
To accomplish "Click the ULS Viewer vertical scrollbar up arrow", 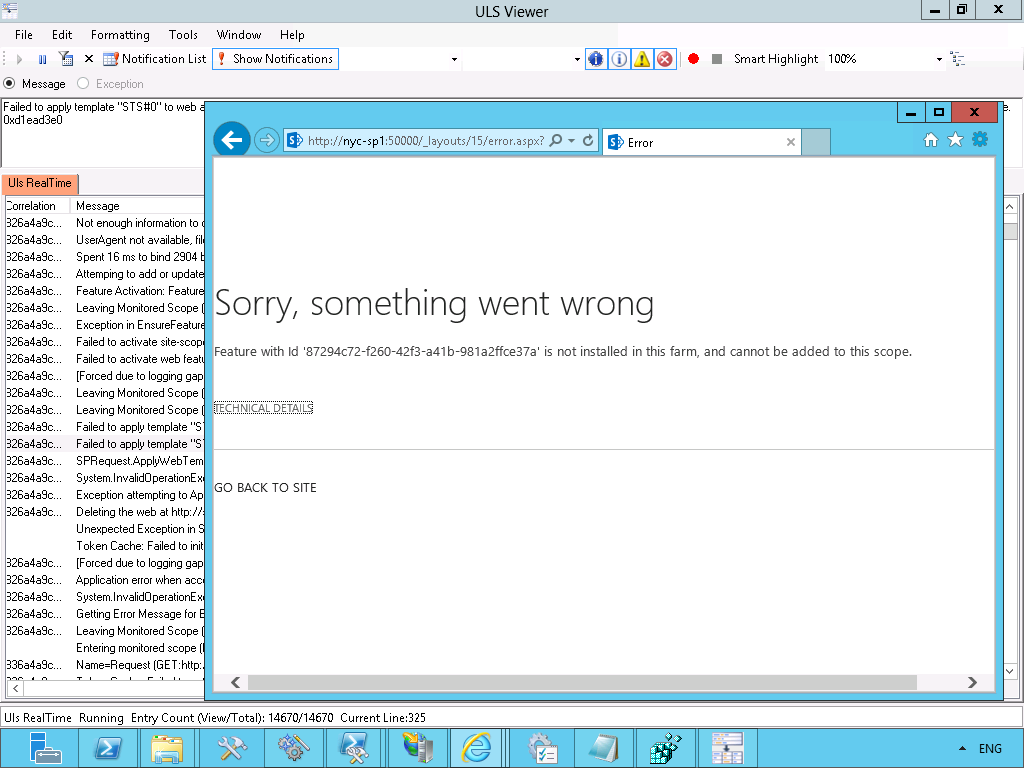I will [1010, 207].
